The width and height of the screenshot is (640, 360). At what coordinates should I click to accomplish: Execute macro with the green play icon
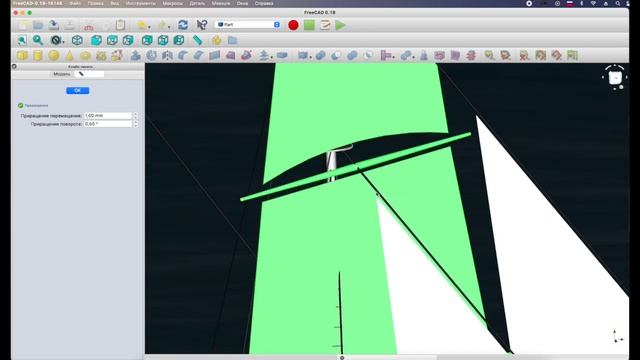click(340, 25)
